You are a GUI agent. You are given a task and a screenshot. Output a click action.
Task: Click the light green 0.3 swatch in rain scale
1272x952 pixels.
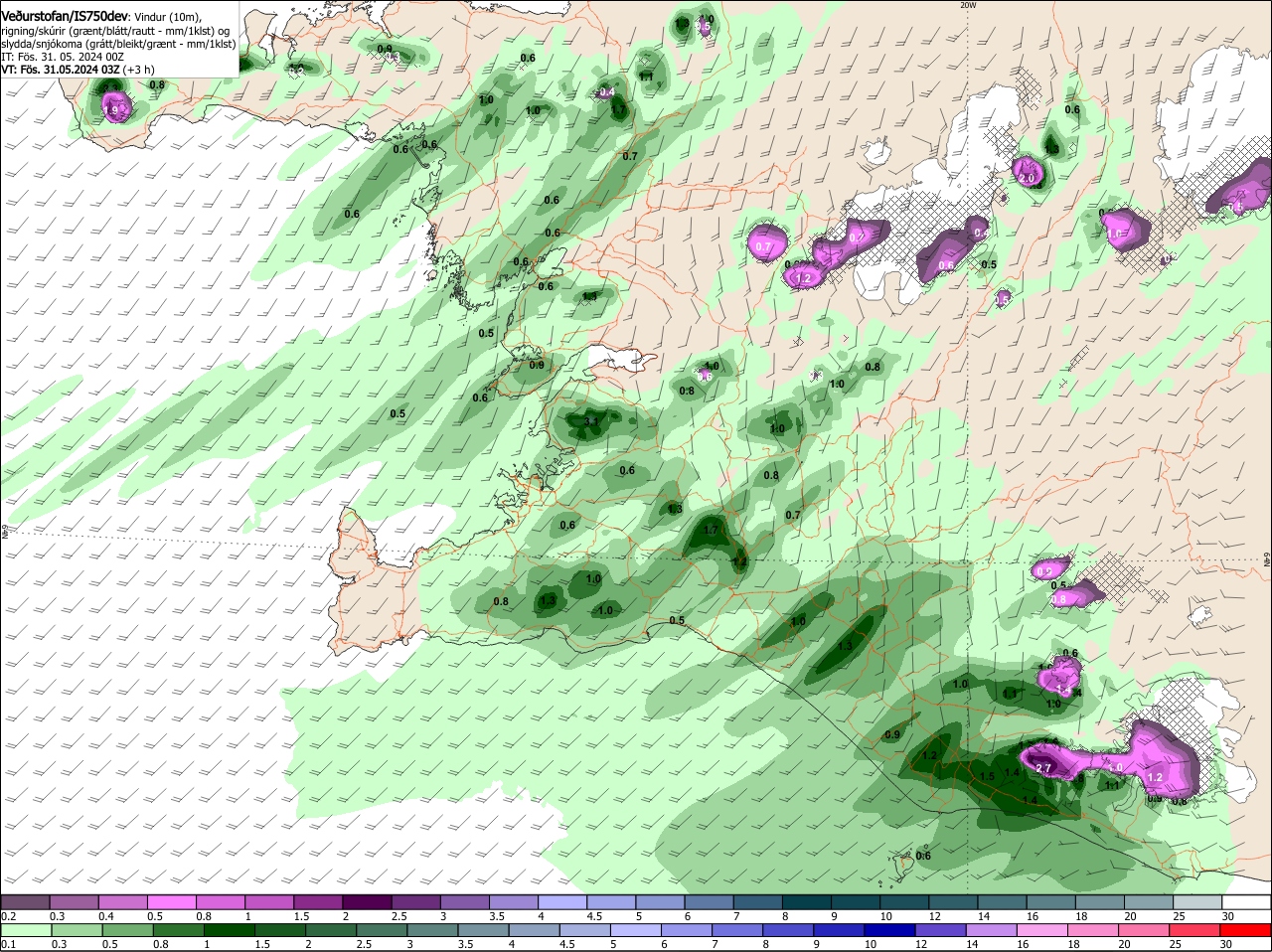(x=75, y=930)
